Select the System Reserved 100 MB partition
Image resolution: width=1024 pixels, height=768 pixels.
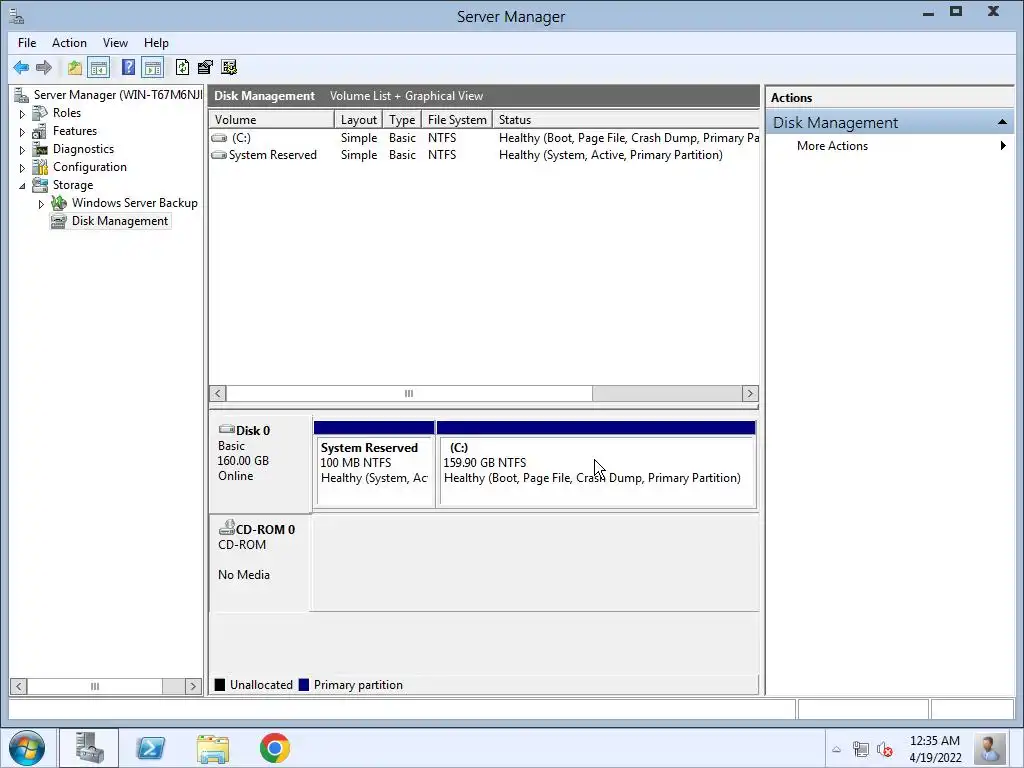pyautogui.click(x=374, y=464)
